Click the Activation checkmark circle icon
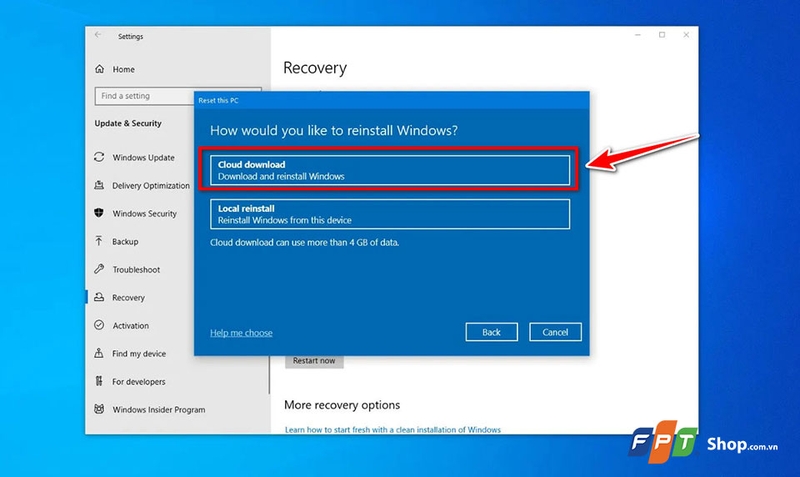 click(x=99, y=325)
